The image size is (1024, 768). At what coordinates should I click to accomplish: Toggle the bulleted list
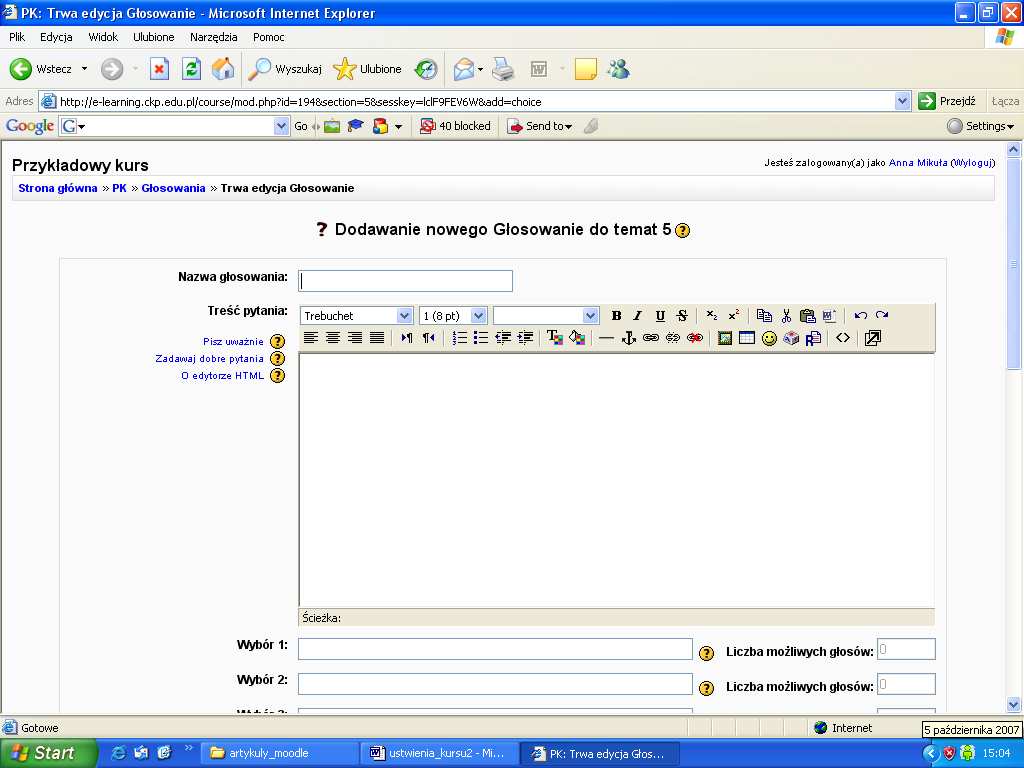coord(481,338)
